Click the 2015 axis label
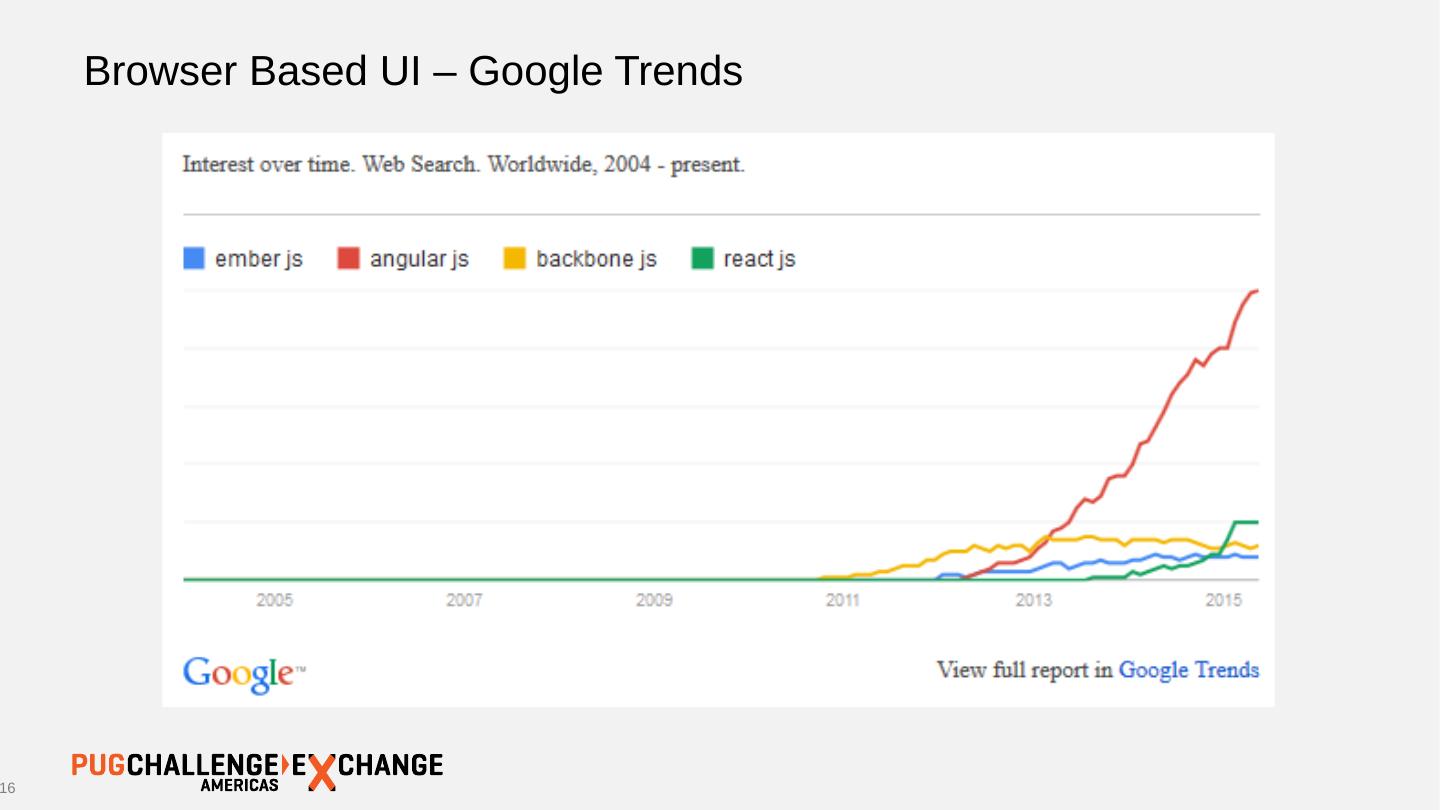Image resolution: width=1440 pixels, height=810 pixels. pos(1223,601)
